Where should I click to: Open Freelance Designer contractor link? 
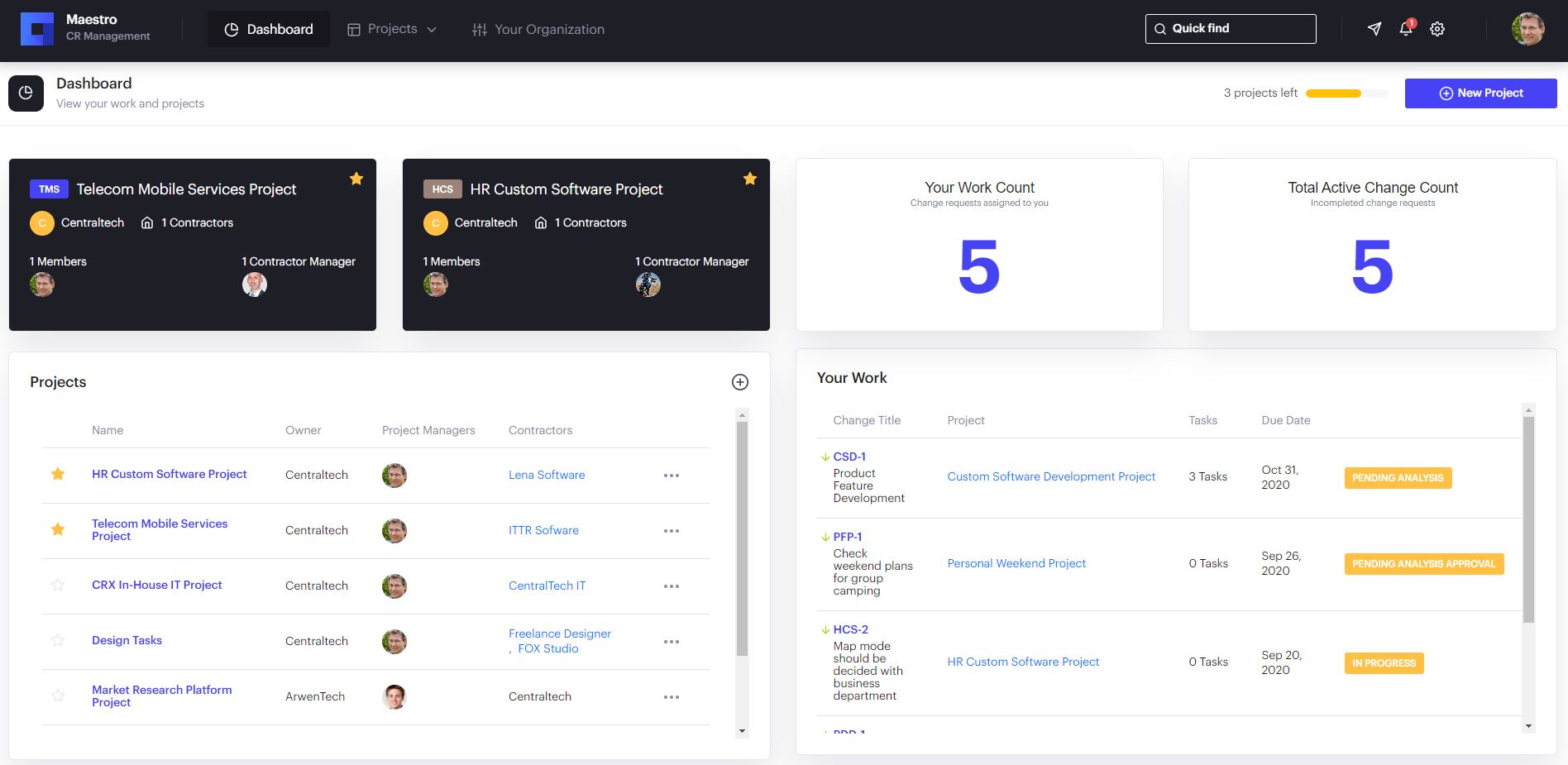coord(560,634)
